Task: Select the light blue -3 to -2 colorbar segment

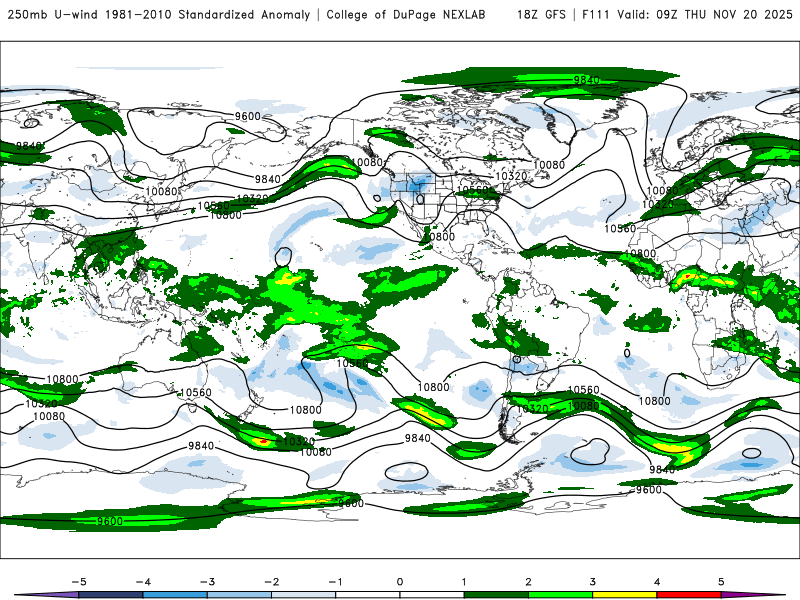Action: coord(239,595)
